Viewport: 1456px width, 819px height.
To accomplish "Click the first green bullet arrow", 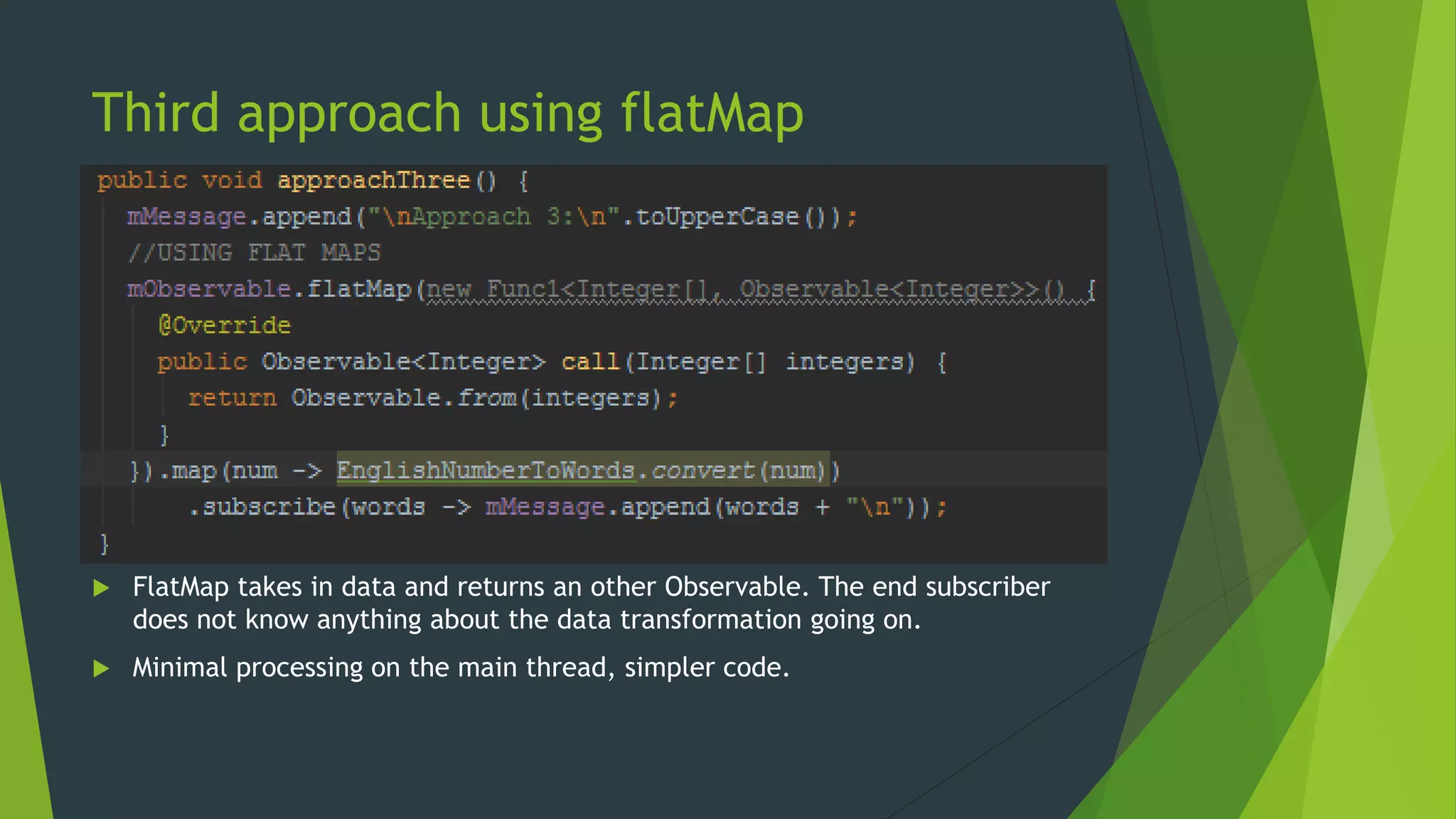I will [x=102, y=588].
